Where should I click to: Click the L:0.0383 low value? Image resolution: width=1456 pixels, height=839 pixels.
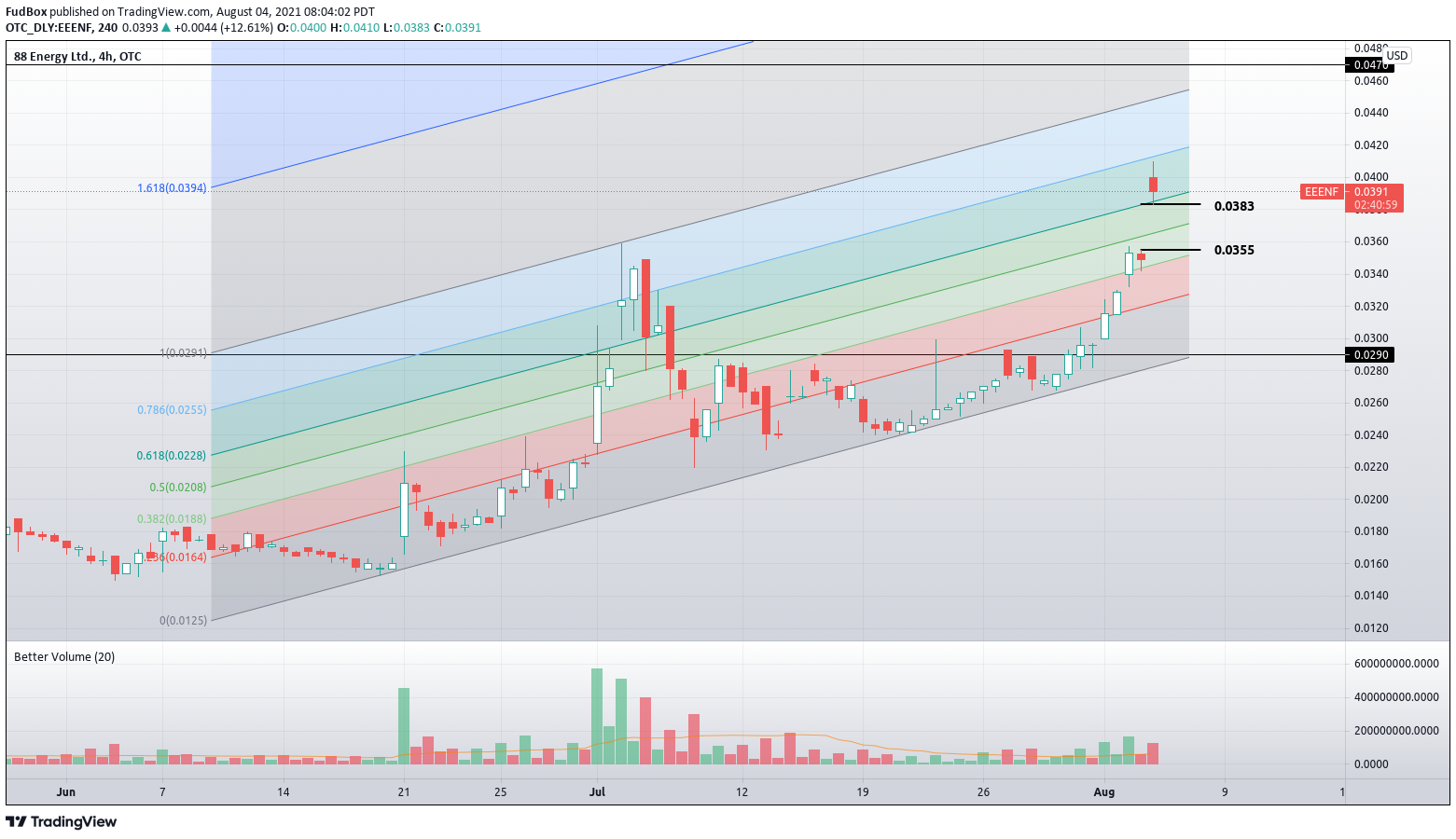[408, 28]
